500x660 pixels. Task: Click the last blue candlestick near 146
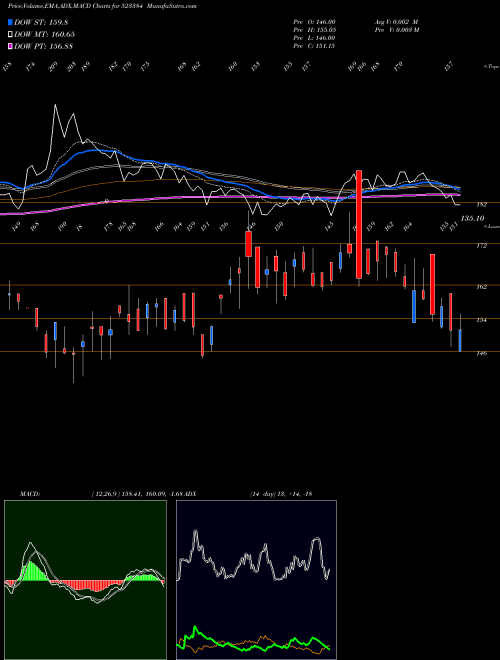click(460, 341)
